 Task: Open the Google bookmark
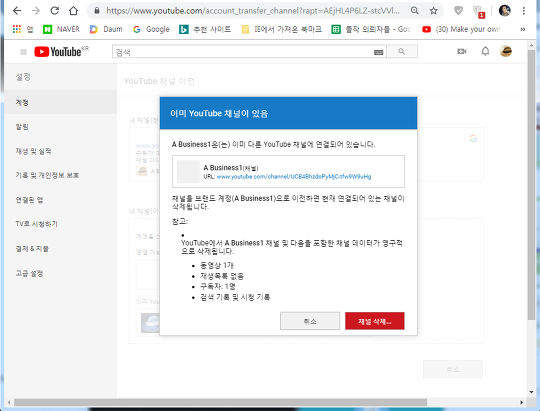(151, 29)
